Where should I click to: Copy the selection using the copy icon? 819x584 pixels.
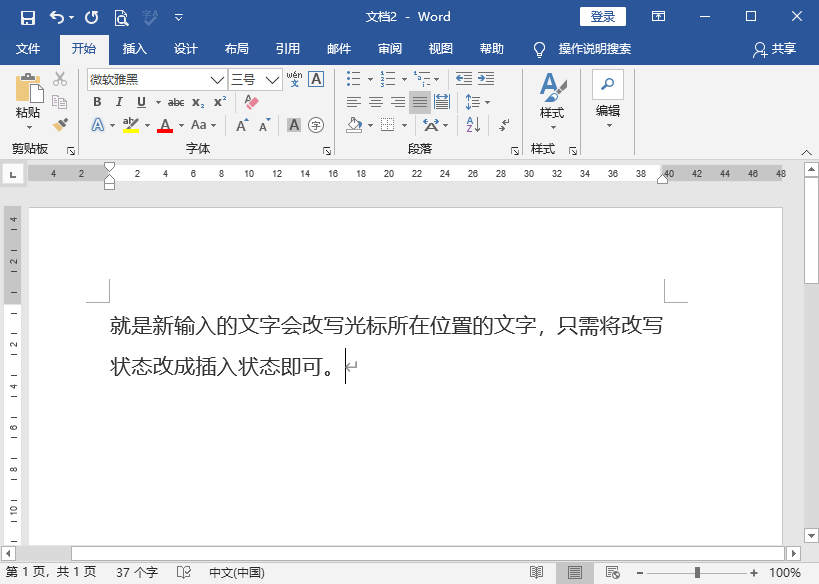tap(60, 102)
